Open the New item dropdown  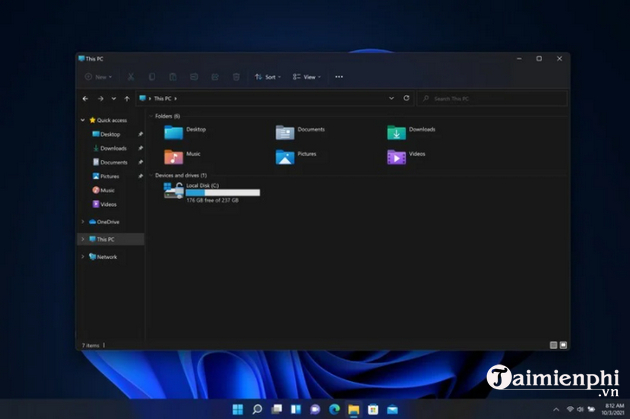tap(98, 77)
